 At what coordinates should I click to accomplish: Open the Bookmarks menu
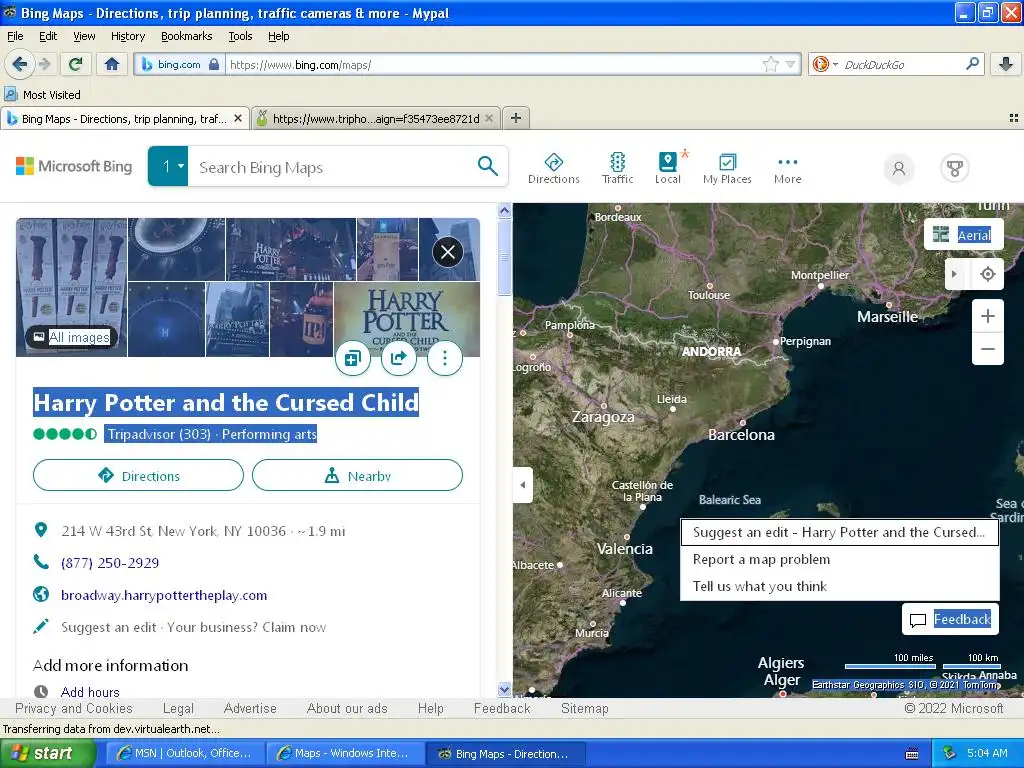point(187,36)
